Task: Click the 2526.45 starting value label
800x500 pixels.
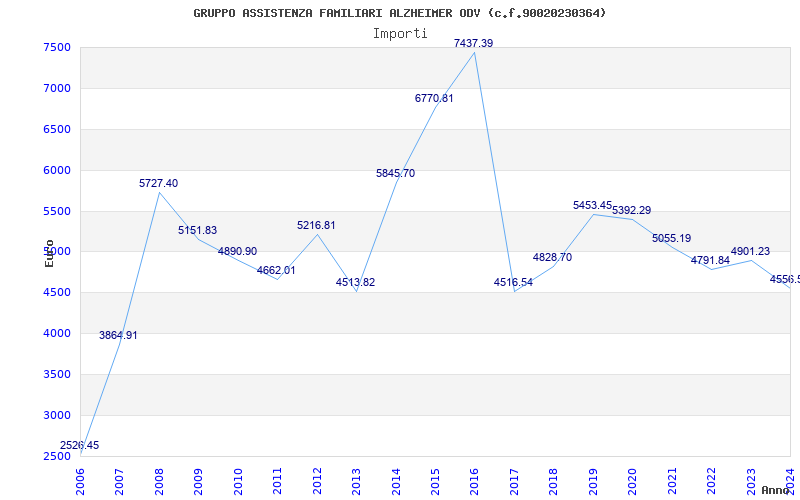Action: pos(79,446)
